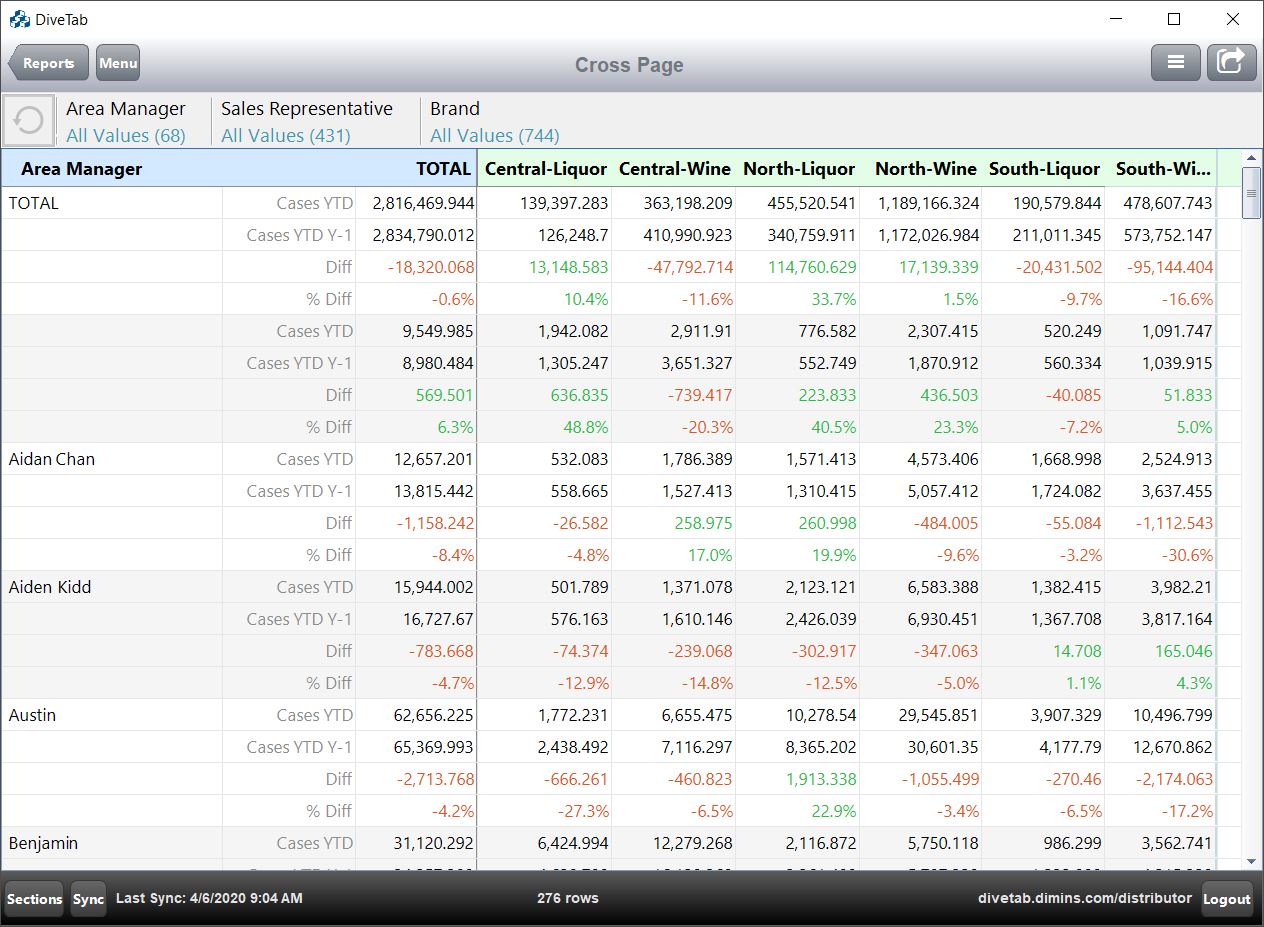Open Sections in the bottom bar
Image resolution: width=1264 pixels, height=927 pixels.
[x=35, y=898]
